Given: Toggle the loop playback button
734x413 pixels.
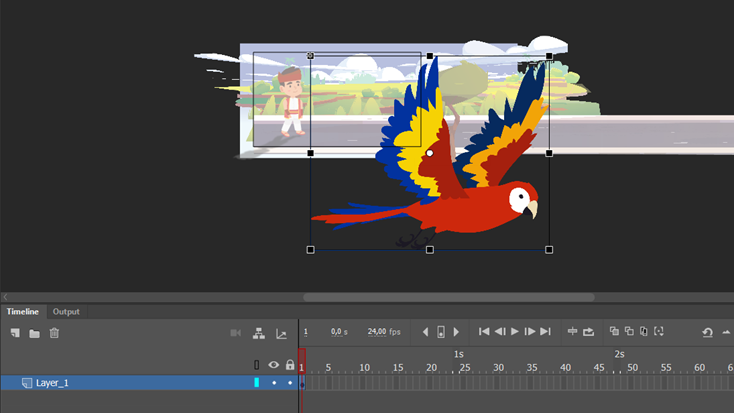Looking at the screenshot, I should point(588,332).
